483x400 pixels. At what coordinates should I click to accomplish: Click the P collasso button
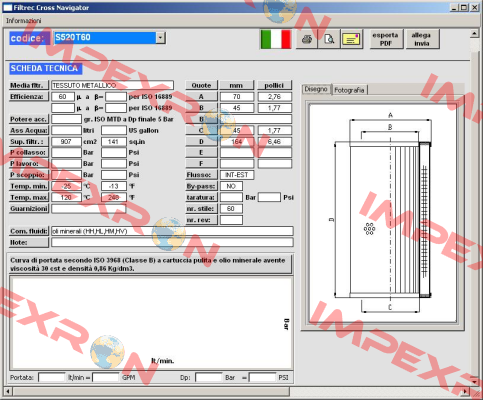(x=29, y=152)
